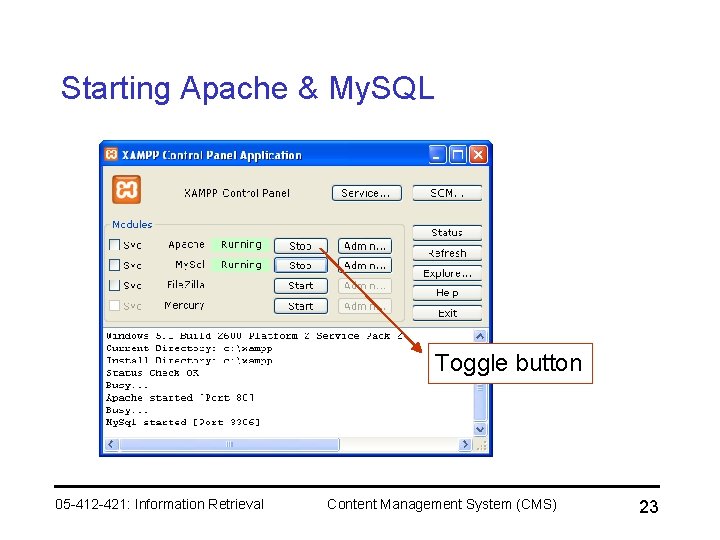Click the greyed Mercury Admin button
The image size is (720, 540).
[365, 306]
